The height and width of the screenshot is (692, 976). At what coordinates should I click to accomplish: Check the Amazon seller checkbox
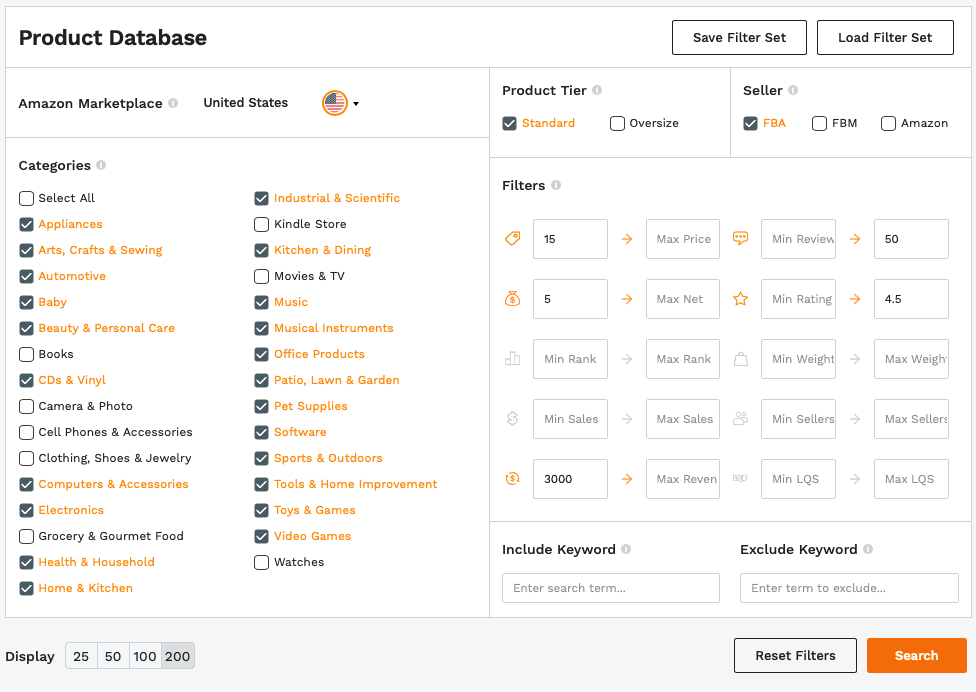click(x=888, y=123)
